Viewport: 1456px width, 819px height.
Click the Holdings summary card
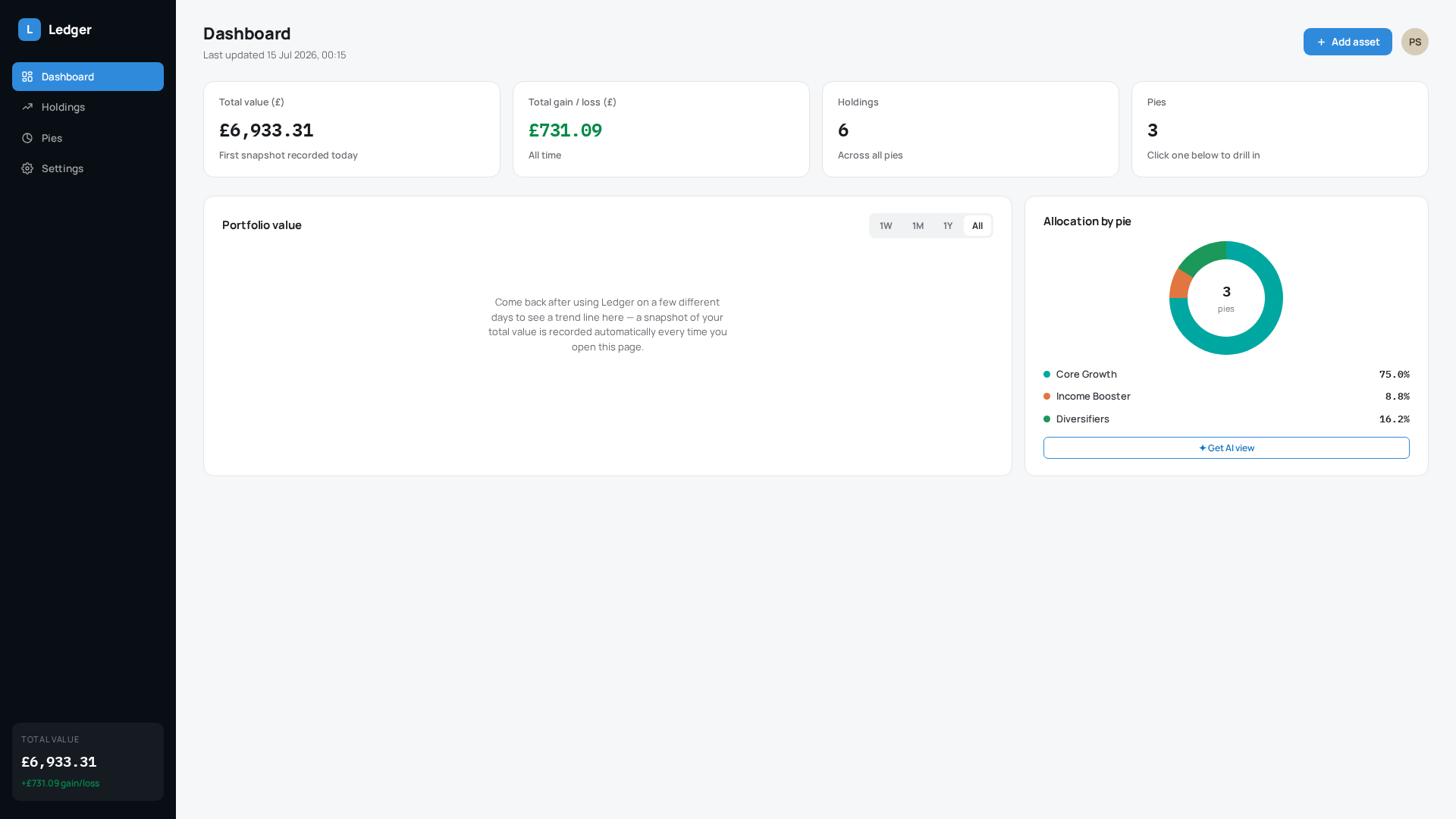coord(971,130)
